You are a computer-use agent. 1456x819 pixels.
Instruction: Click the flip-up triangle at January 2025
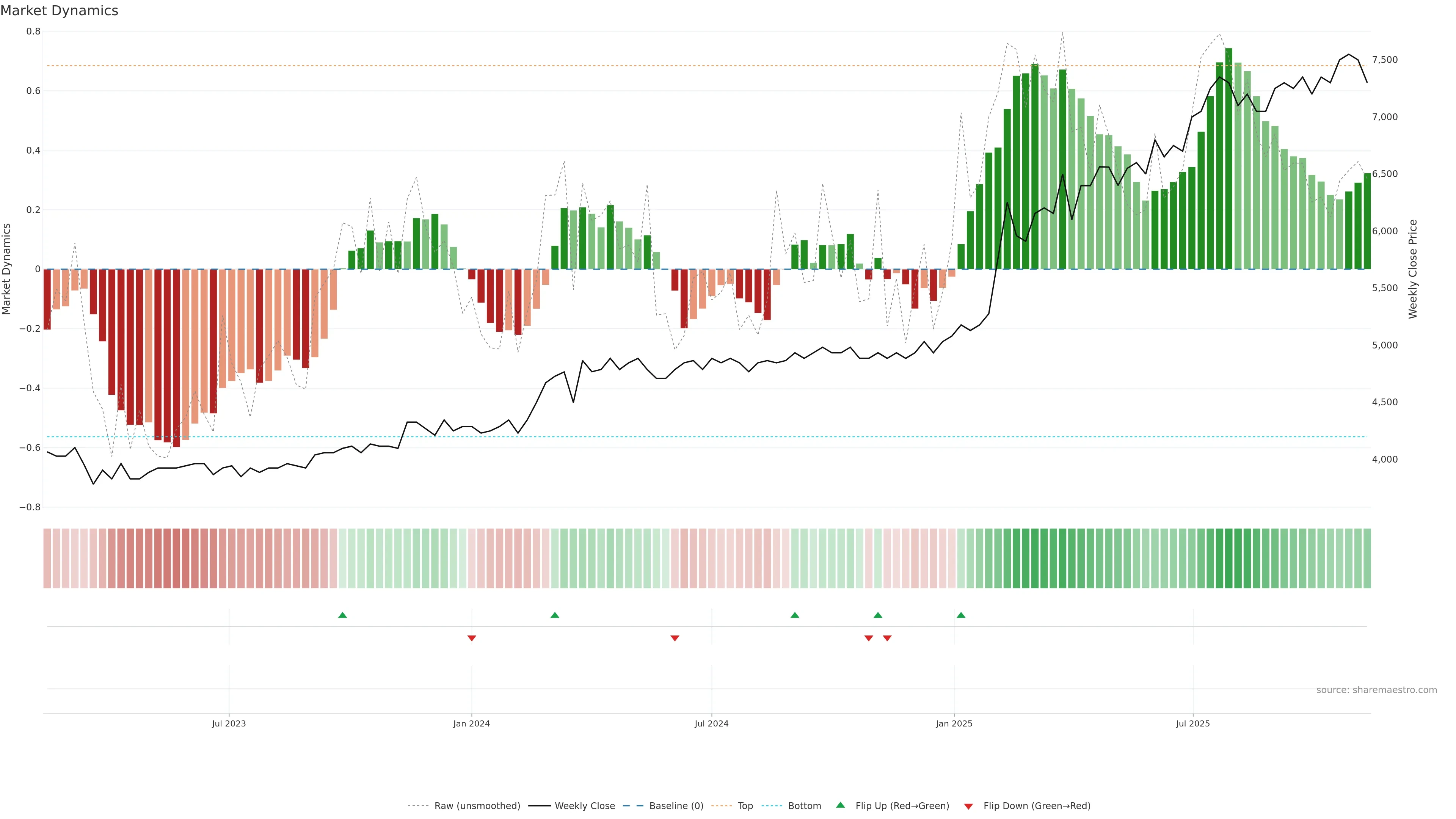pos(961,615)
